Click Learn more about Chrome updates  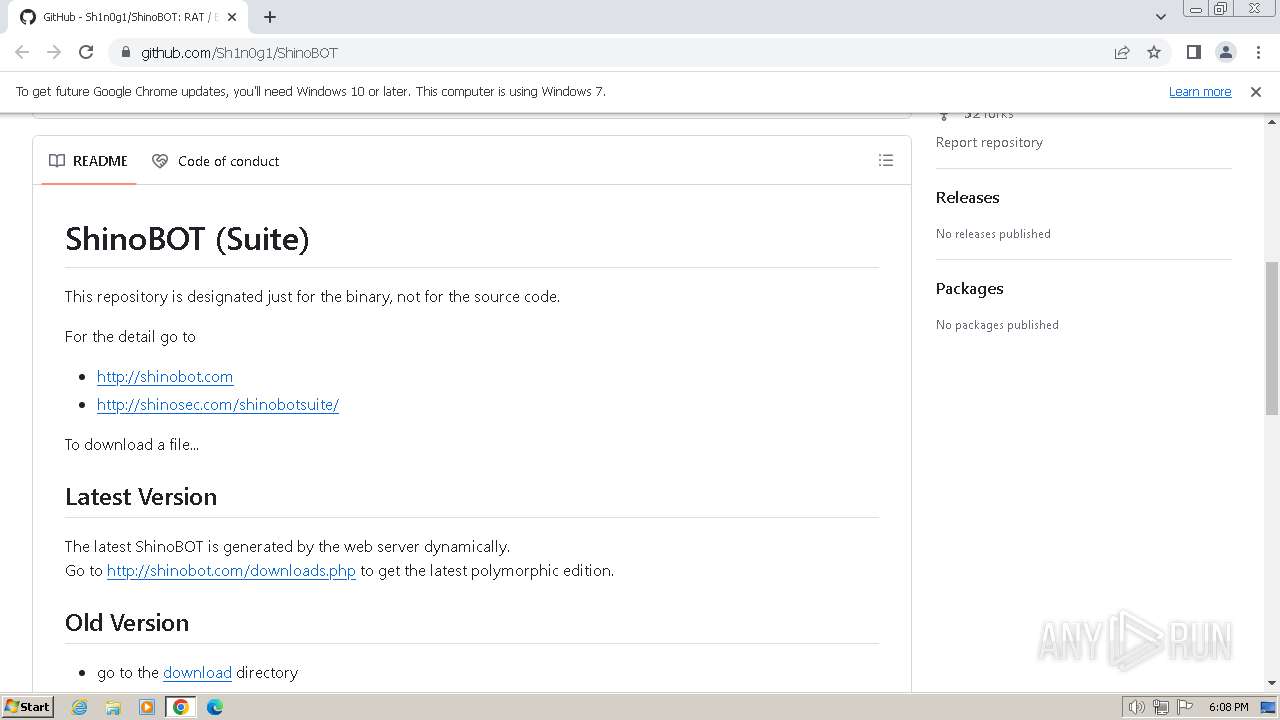click(1199, 91)
